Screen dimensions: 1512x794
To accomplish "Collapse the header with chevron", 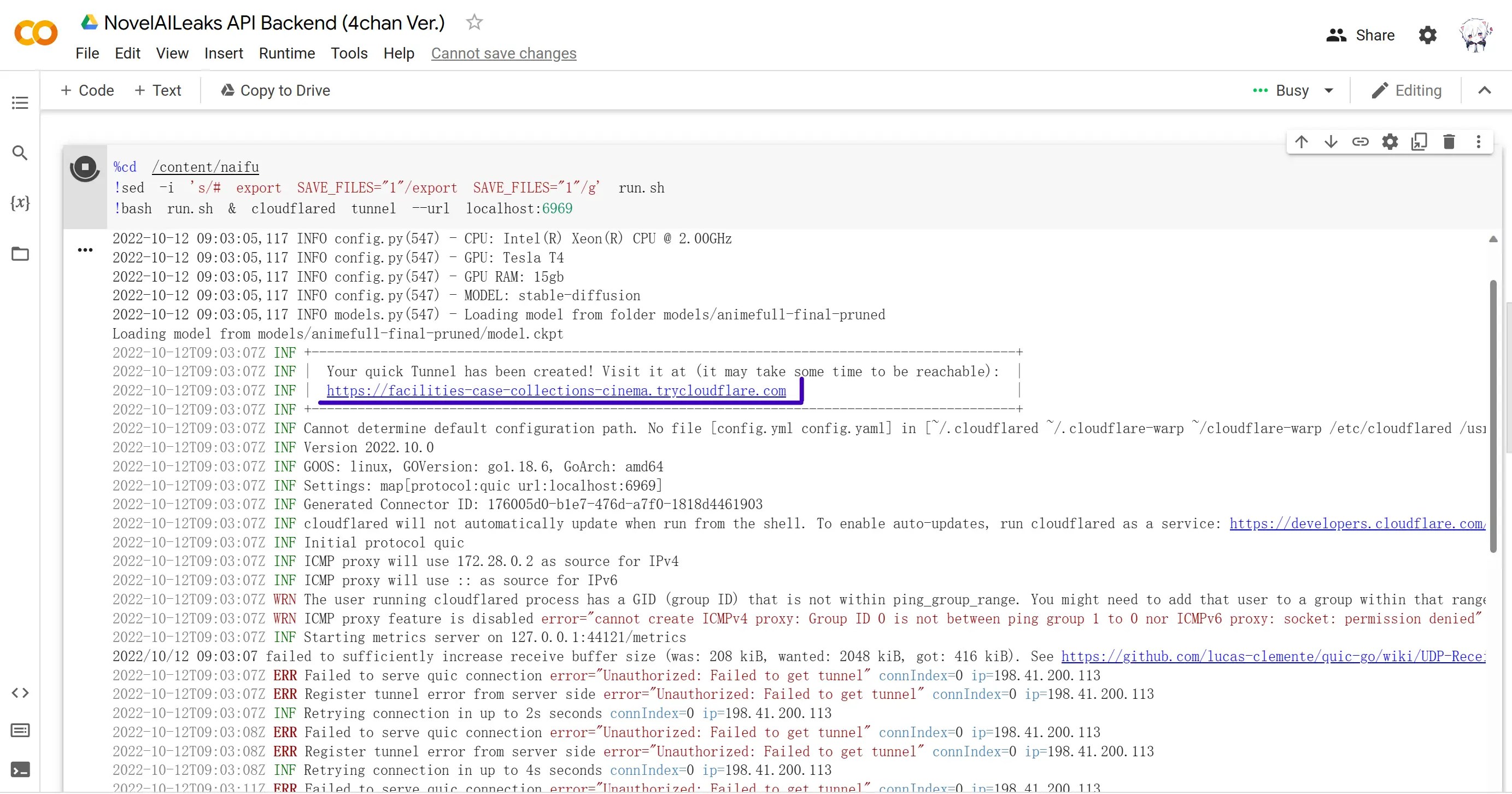I will click(1485, 90).
